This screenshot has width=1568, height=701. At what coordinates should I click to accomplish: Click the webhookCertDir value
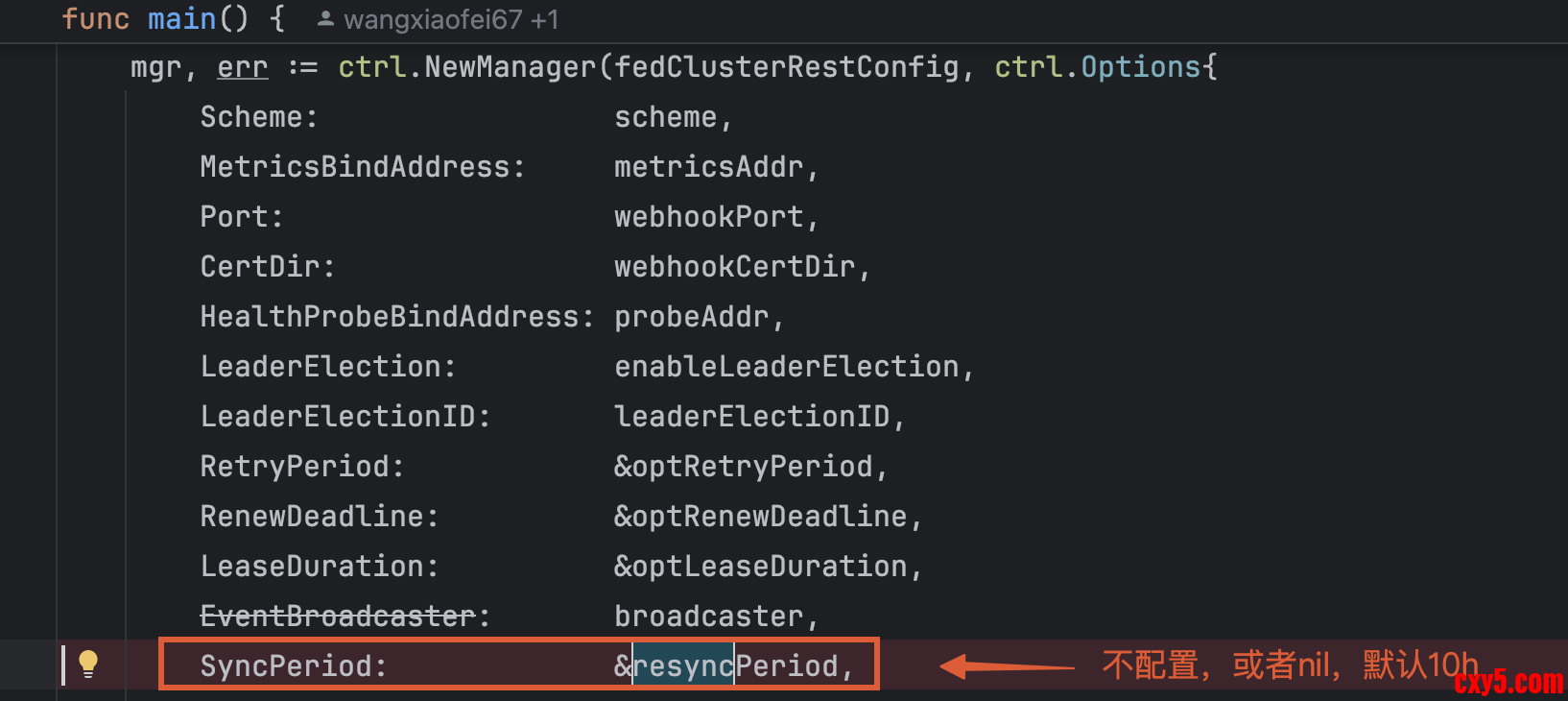coord(734,267)
